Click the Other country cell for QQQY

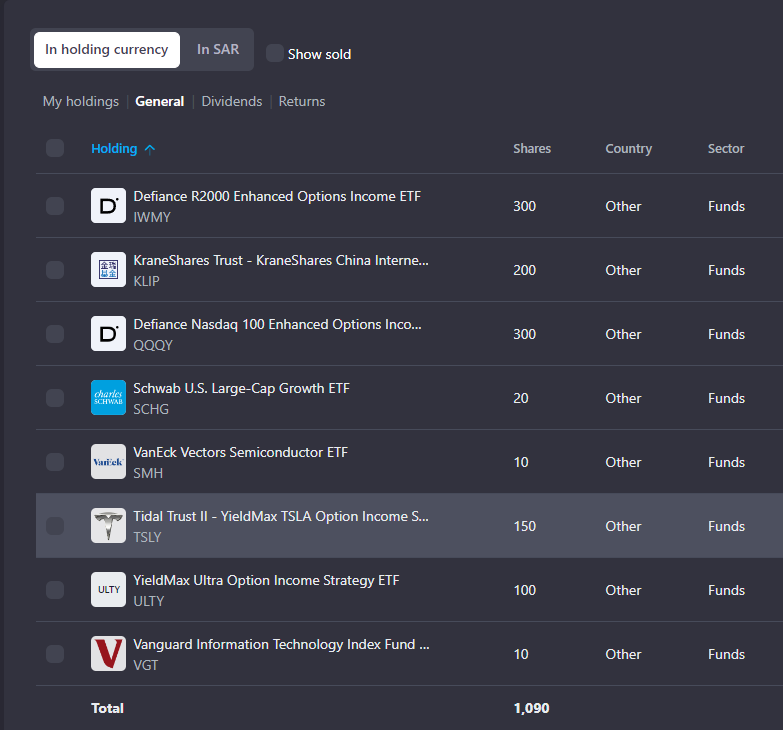click(623, 334)
